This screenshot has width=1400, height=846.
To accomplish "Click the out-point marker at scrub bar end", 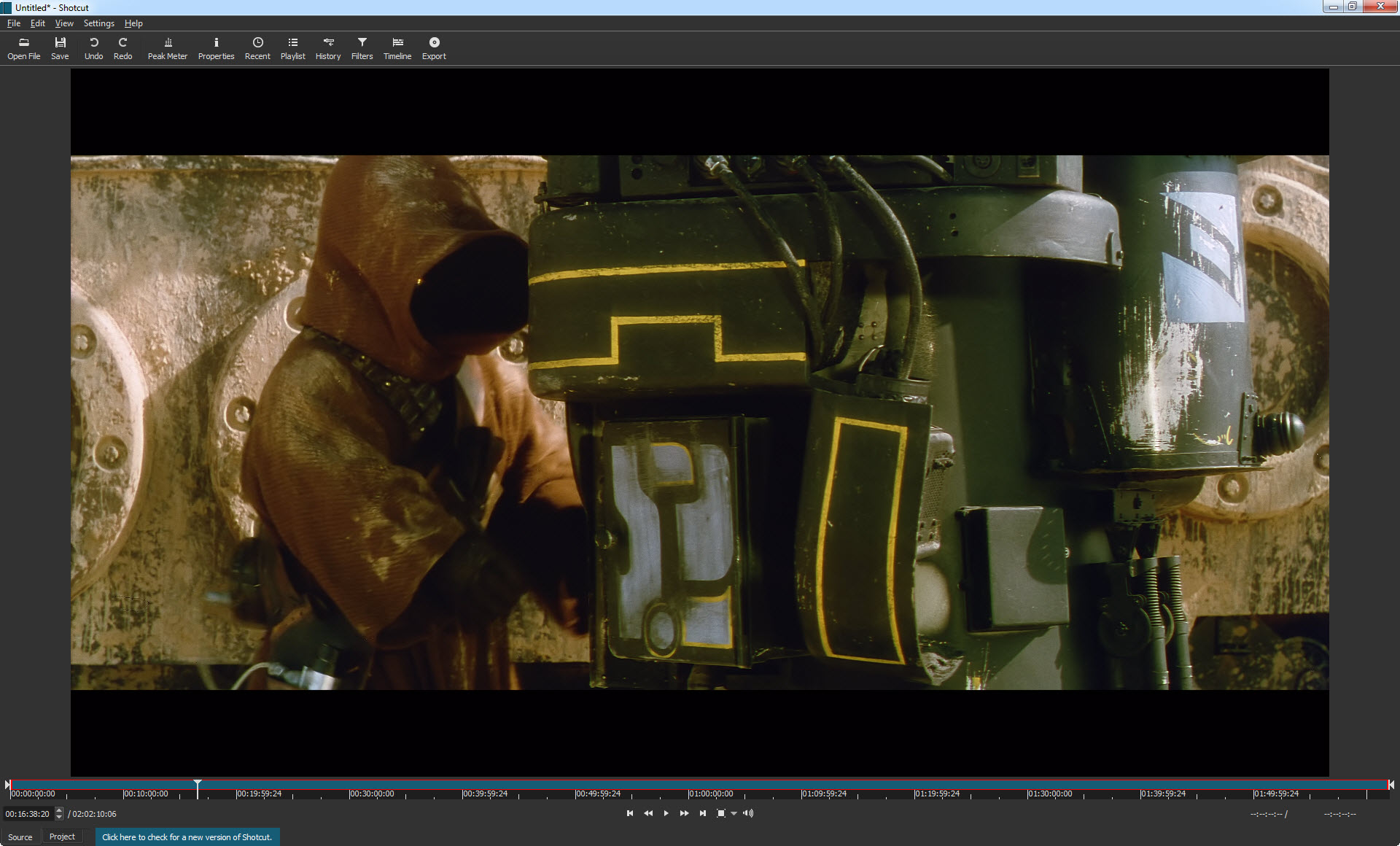I will [1391, 785].
